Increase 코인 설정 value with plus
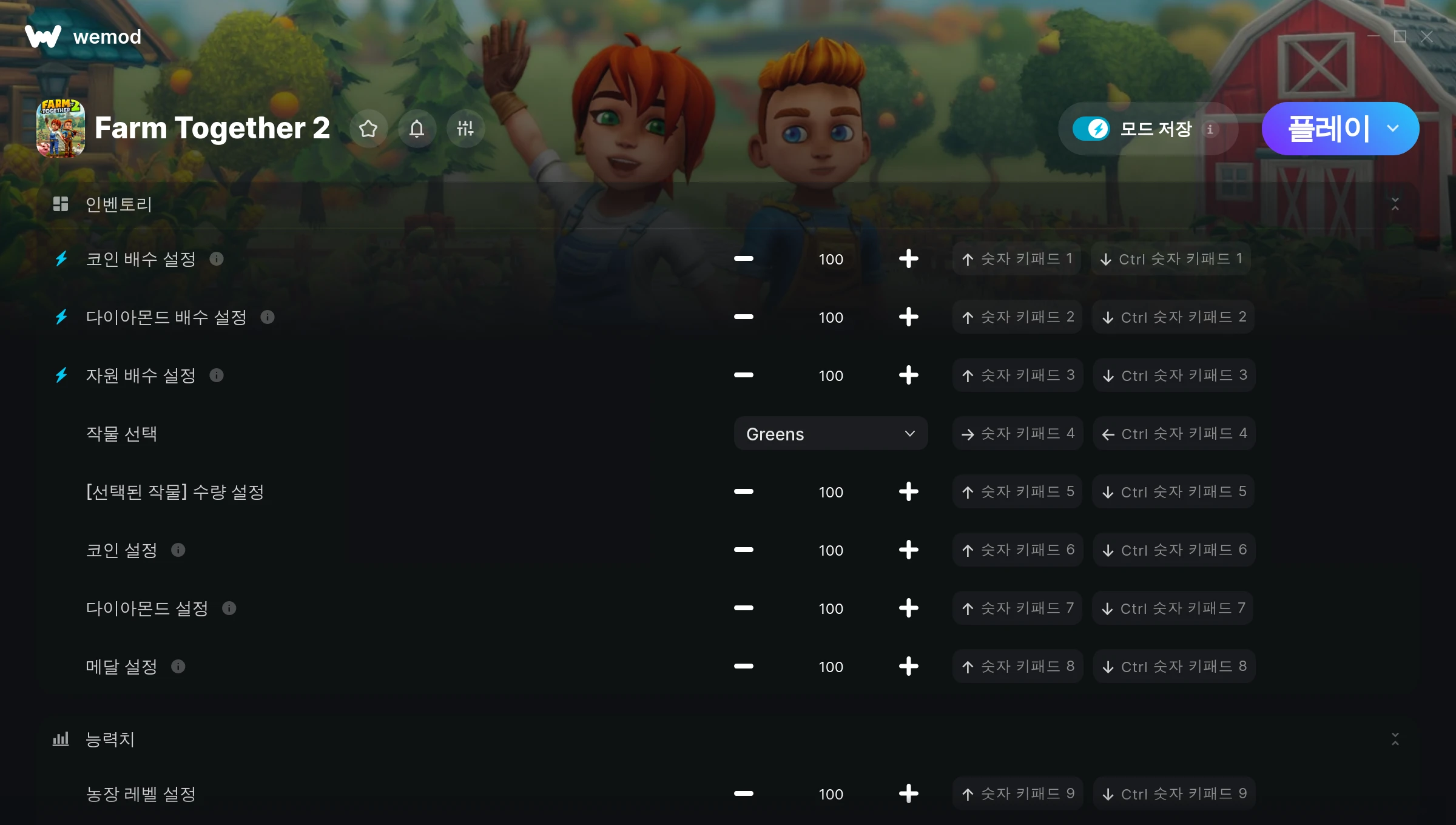Screen dimensions: 1456x825 [x=908, y=550]
